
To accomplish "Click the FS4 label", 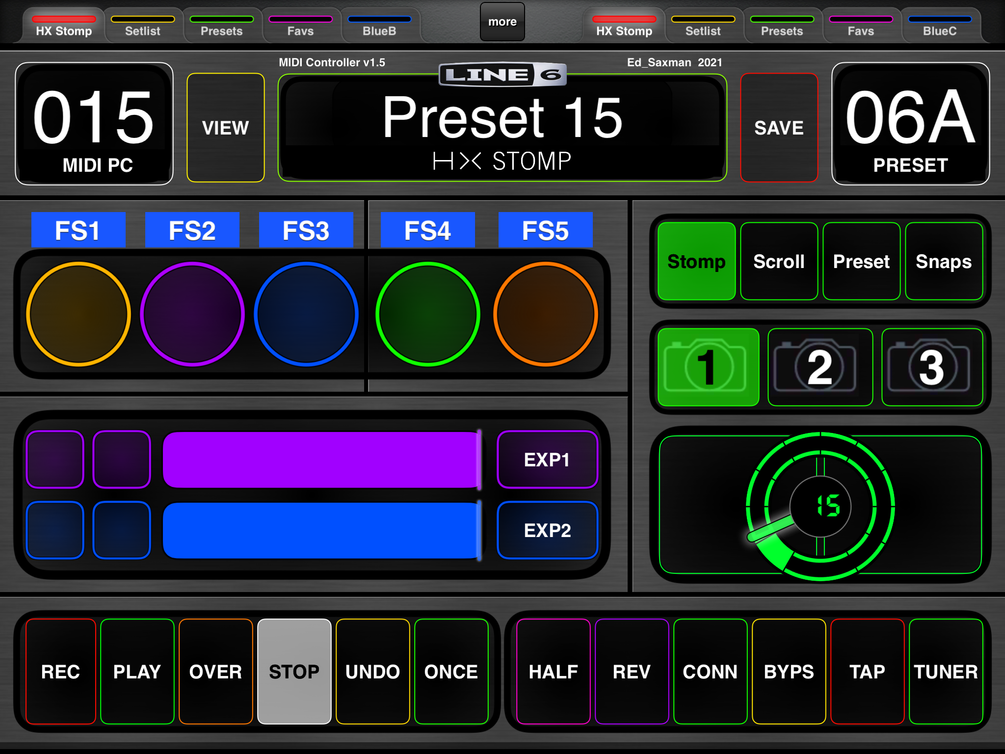I will point(428,230).
